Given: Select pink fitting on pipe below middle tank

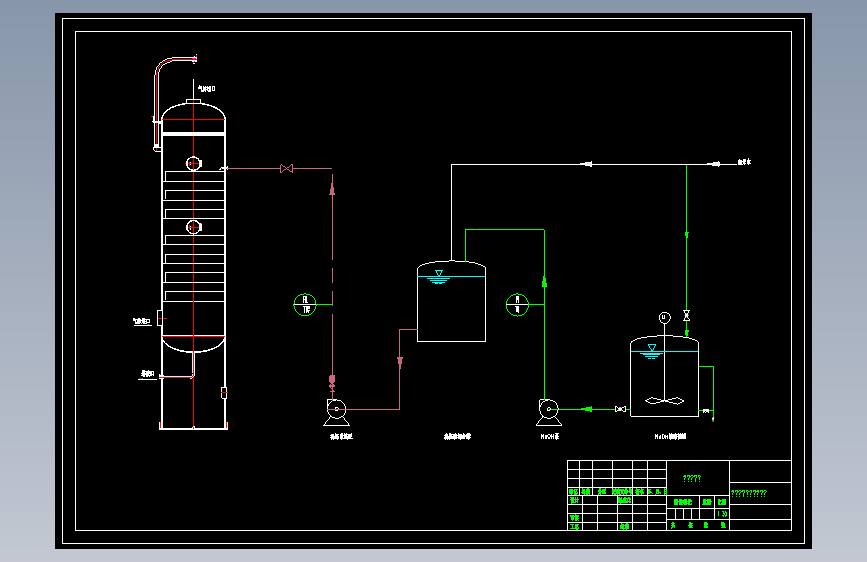Looking at the screenshot, I should (x=400, y=362).
